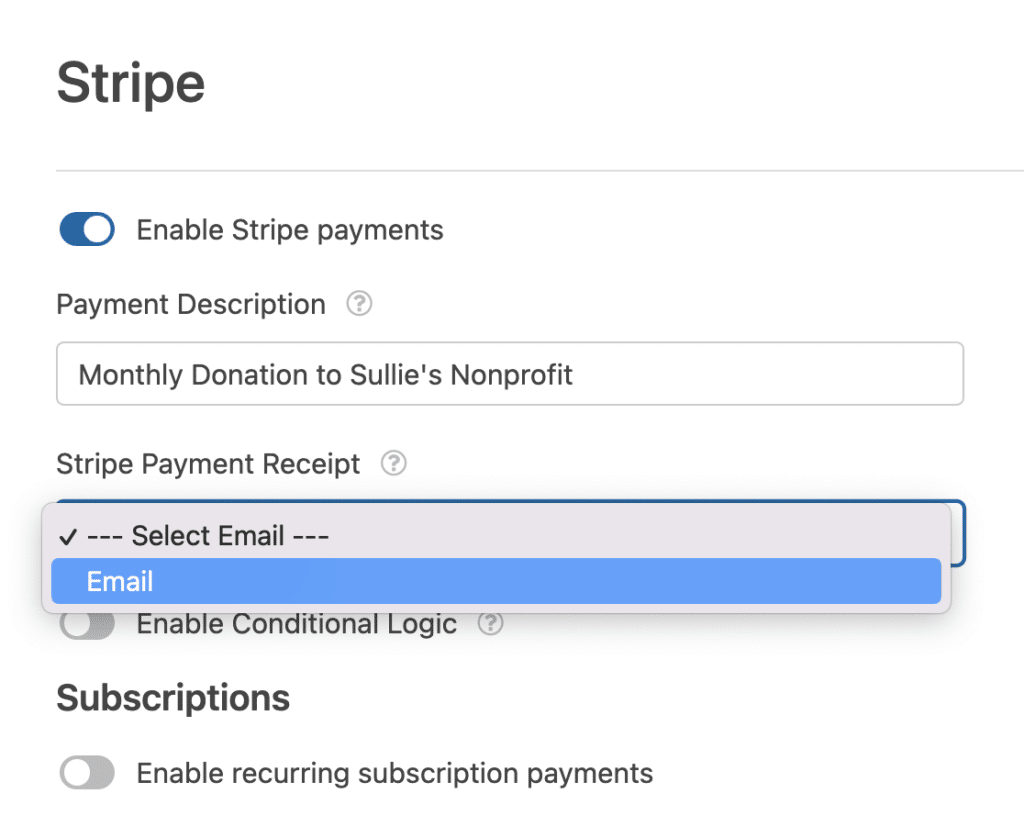
Task: Choose the Select Email placeholder option
Action: [x=200, y=536]
